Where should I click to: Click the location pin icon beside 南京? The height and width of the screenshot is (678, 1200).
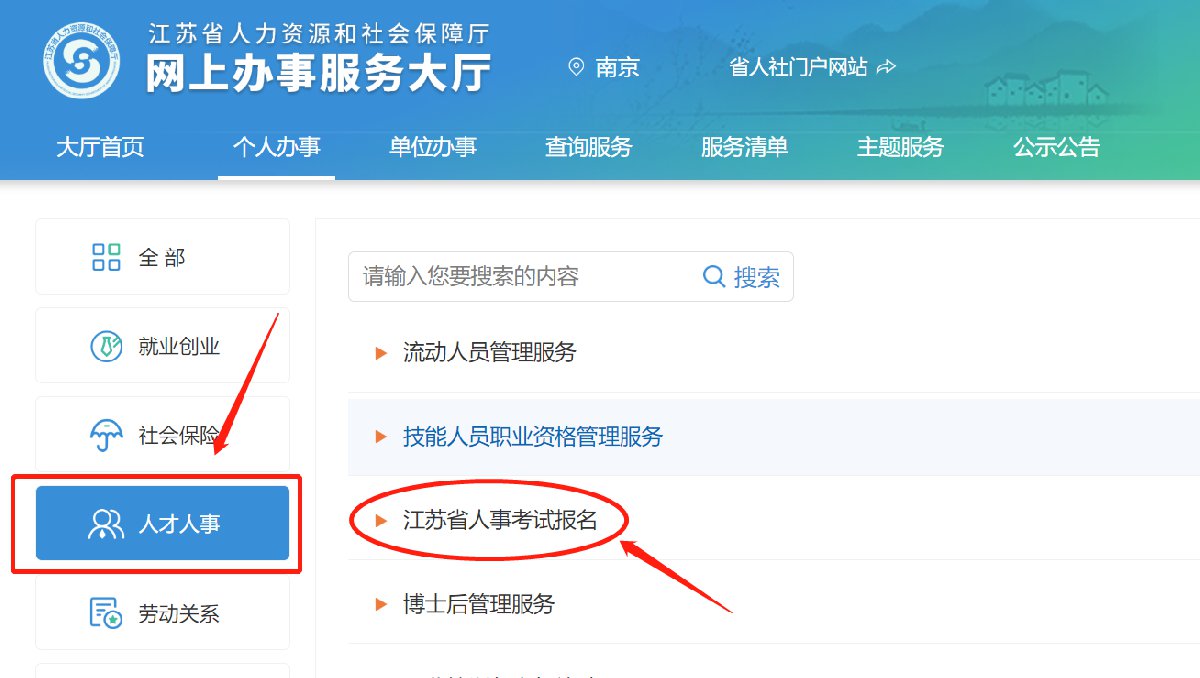point(576,68)
